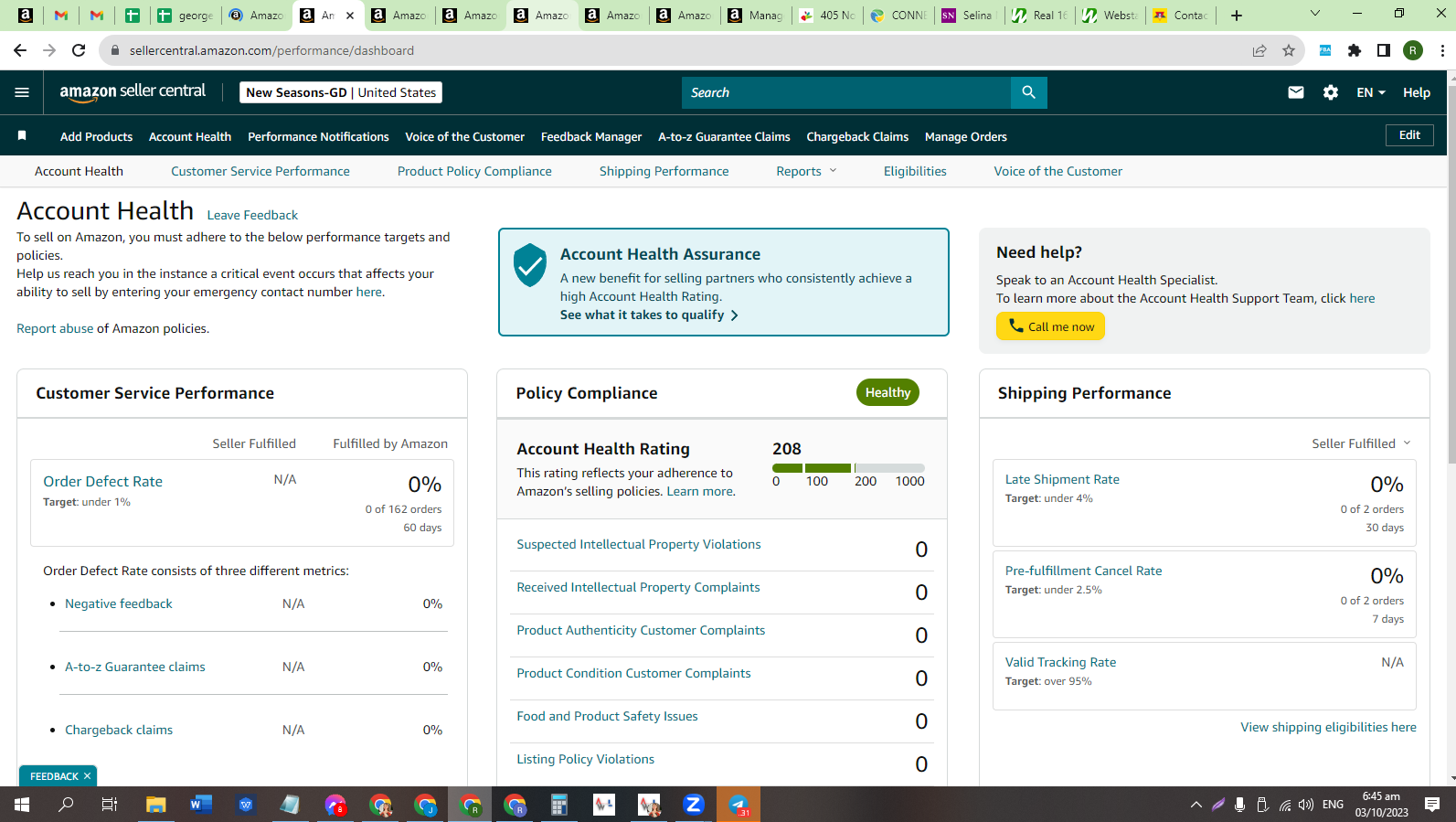Click the share page icon in address bar
1456x822 pixels.
(x=1259, y=50)
